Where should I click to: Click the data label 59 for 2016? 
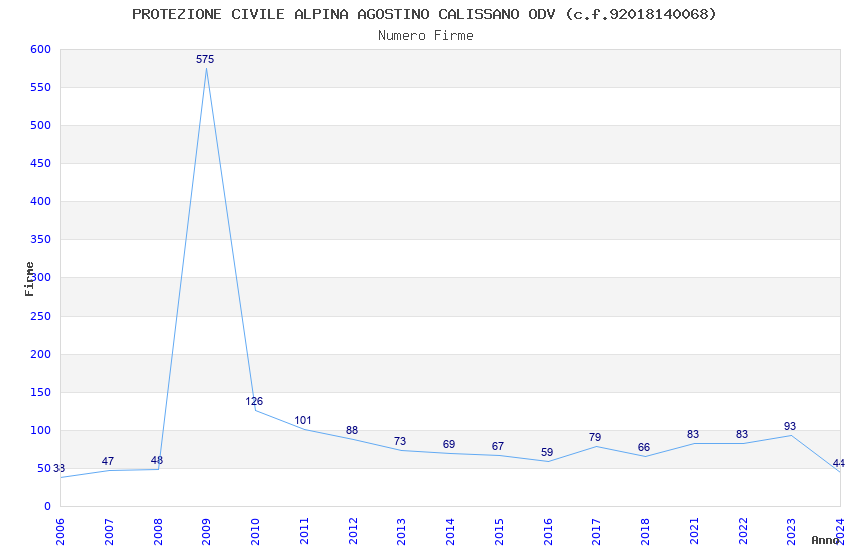point(547,452)
